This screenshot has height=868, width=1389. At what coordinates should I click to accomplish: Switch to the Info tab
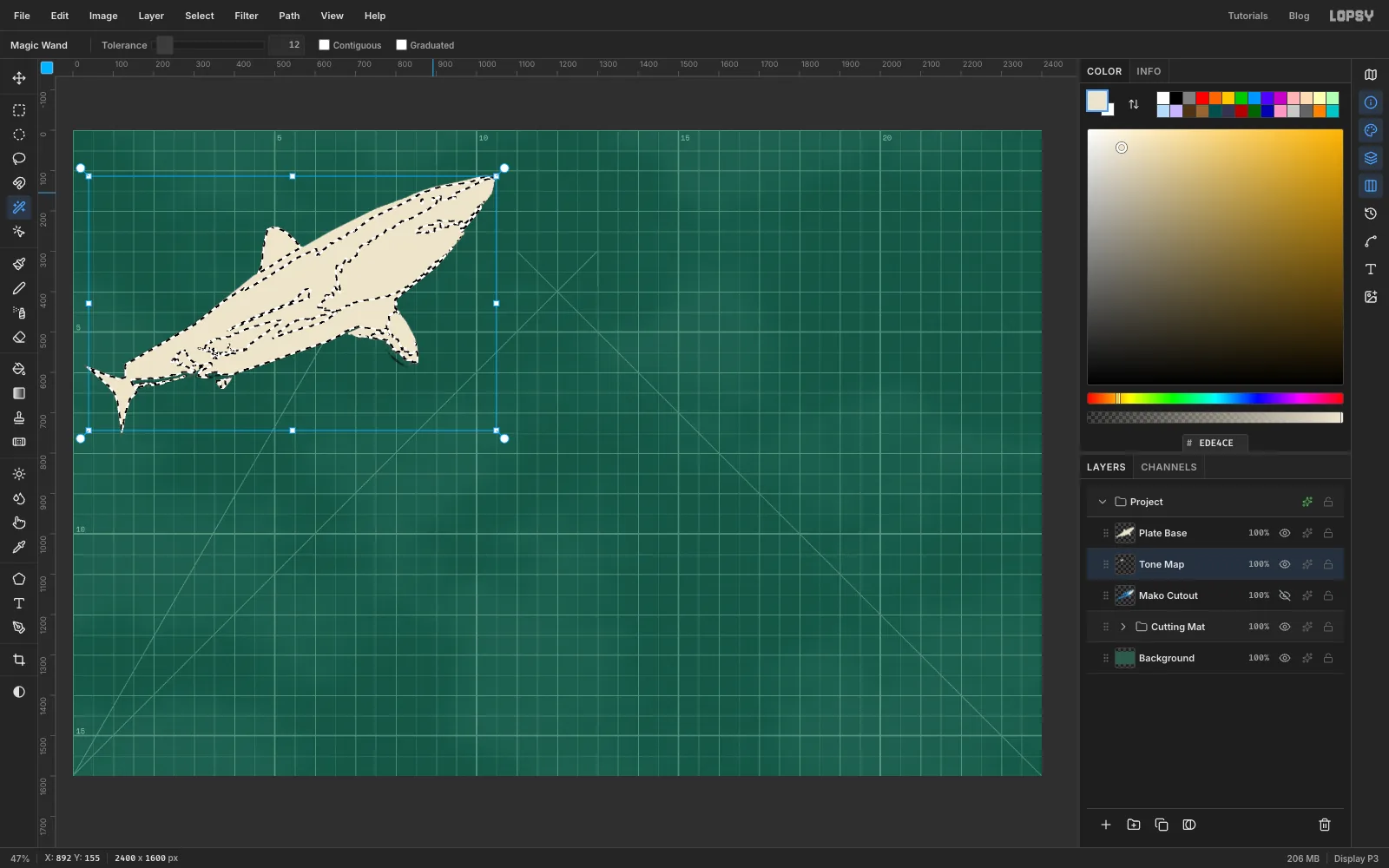click(1149, 71)
